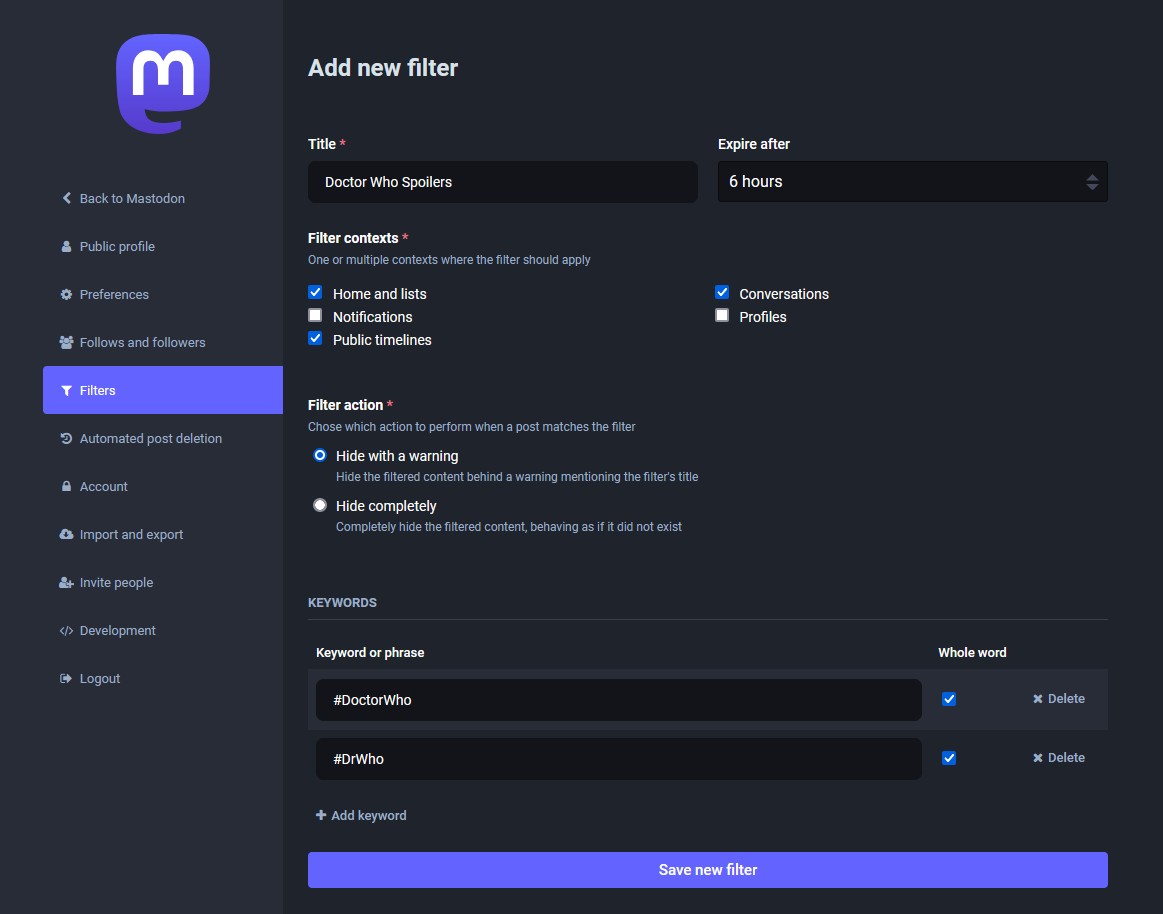Click the Import and export cloud icon
The width and height of the screenshot is (1163, 914).
(x=67, y=534)
